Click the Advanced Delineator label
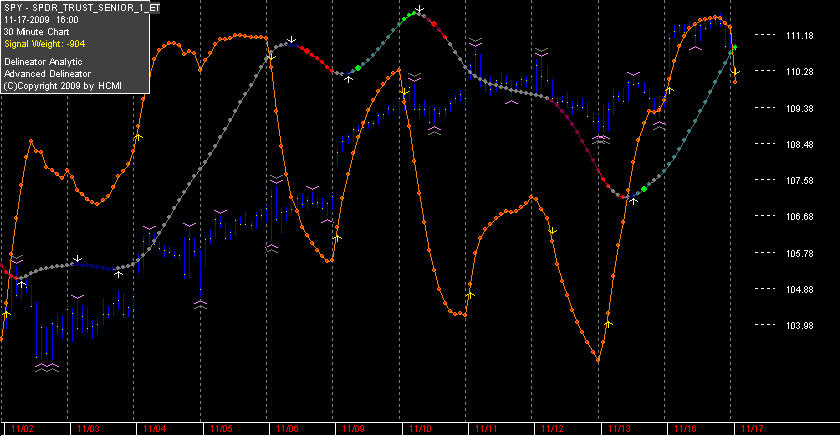 [48, 74]
